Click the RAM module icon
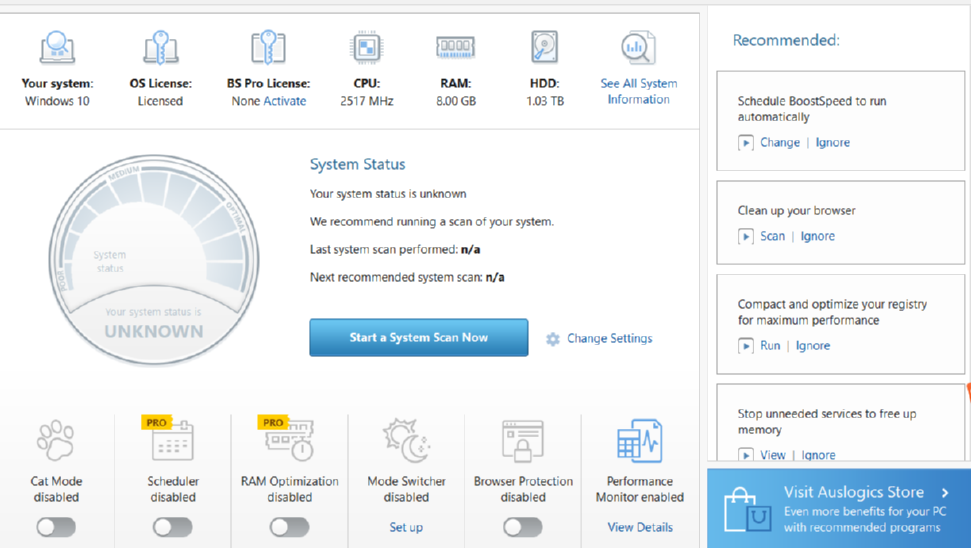This screenshot has width=971, height=548. pos(456,47)
